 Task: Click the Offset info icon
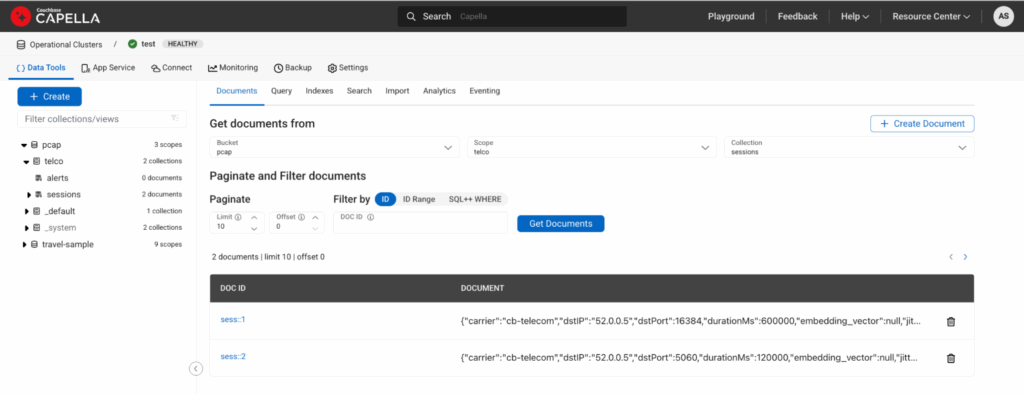(x=301, y=217)
